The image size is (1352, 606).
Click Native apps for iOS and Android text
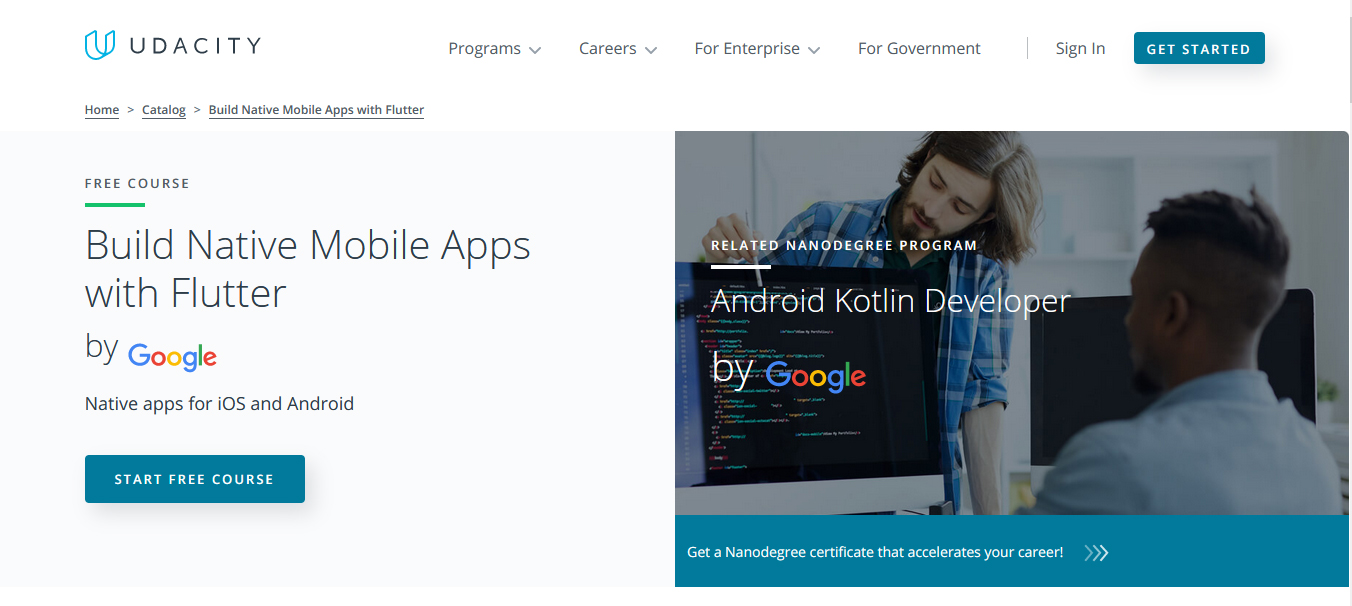point(220,404)
